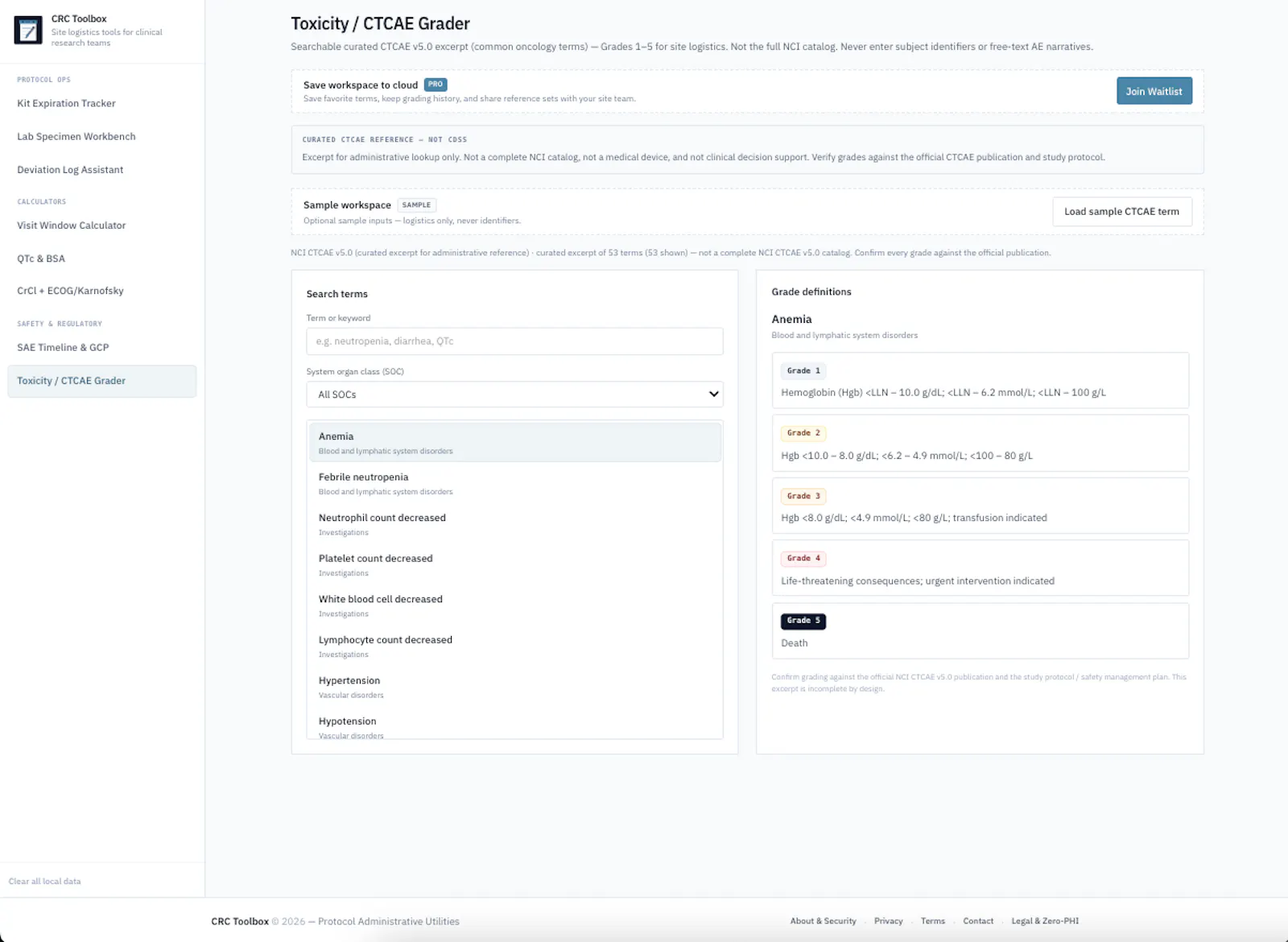This screenshot has width=1288, height=942.
Task: Select Hypertension term
Action: click(515, 687)
